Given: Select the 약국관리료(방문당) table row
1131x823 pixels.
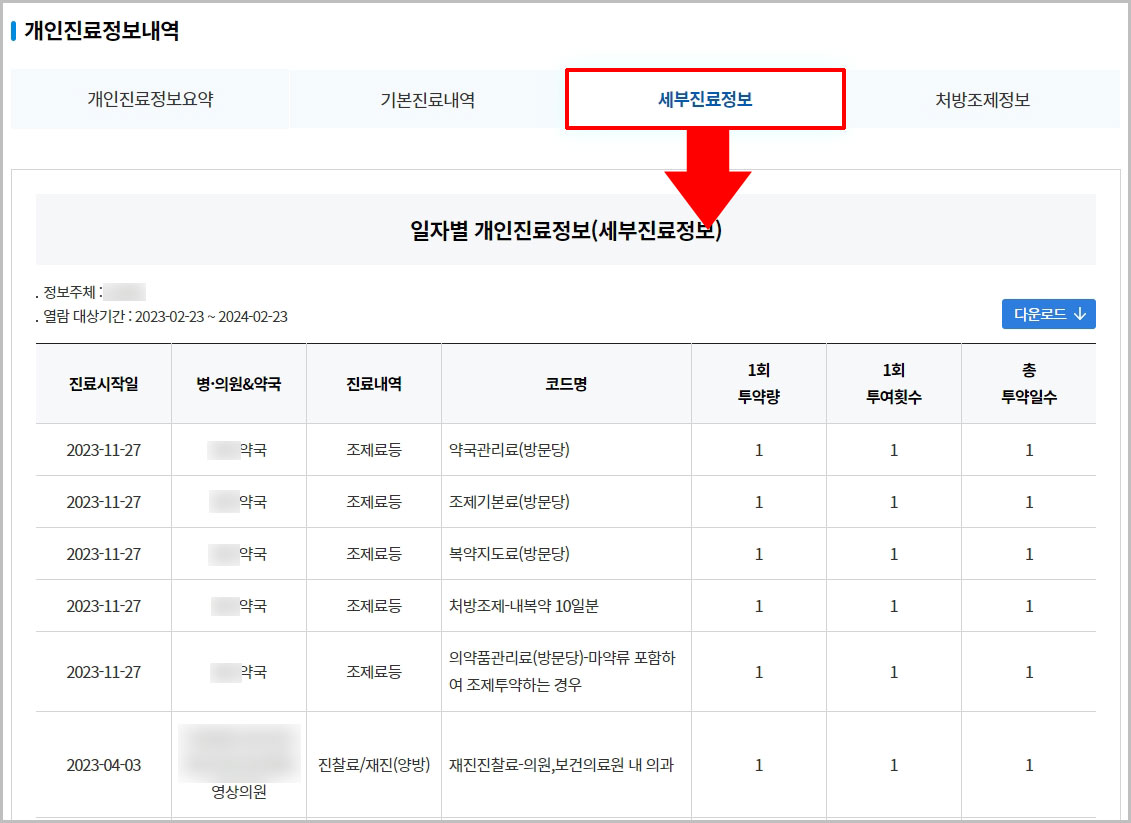Looking at the screenshot, I should click(x=566, y=449).
